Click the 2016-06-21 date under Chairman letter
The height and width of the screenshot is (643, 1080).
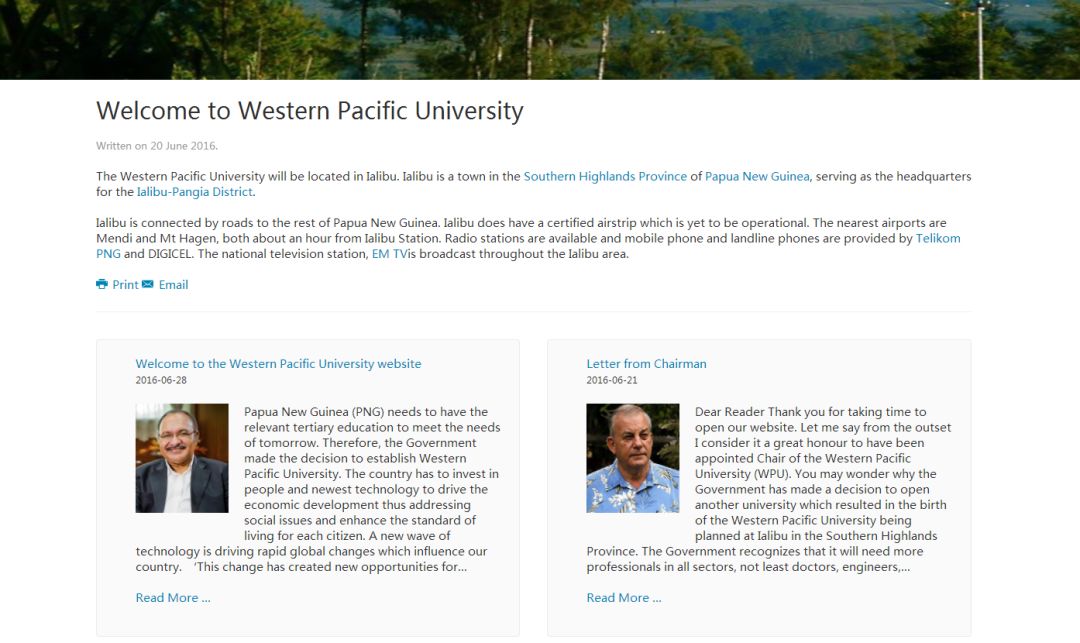point(612,380)
